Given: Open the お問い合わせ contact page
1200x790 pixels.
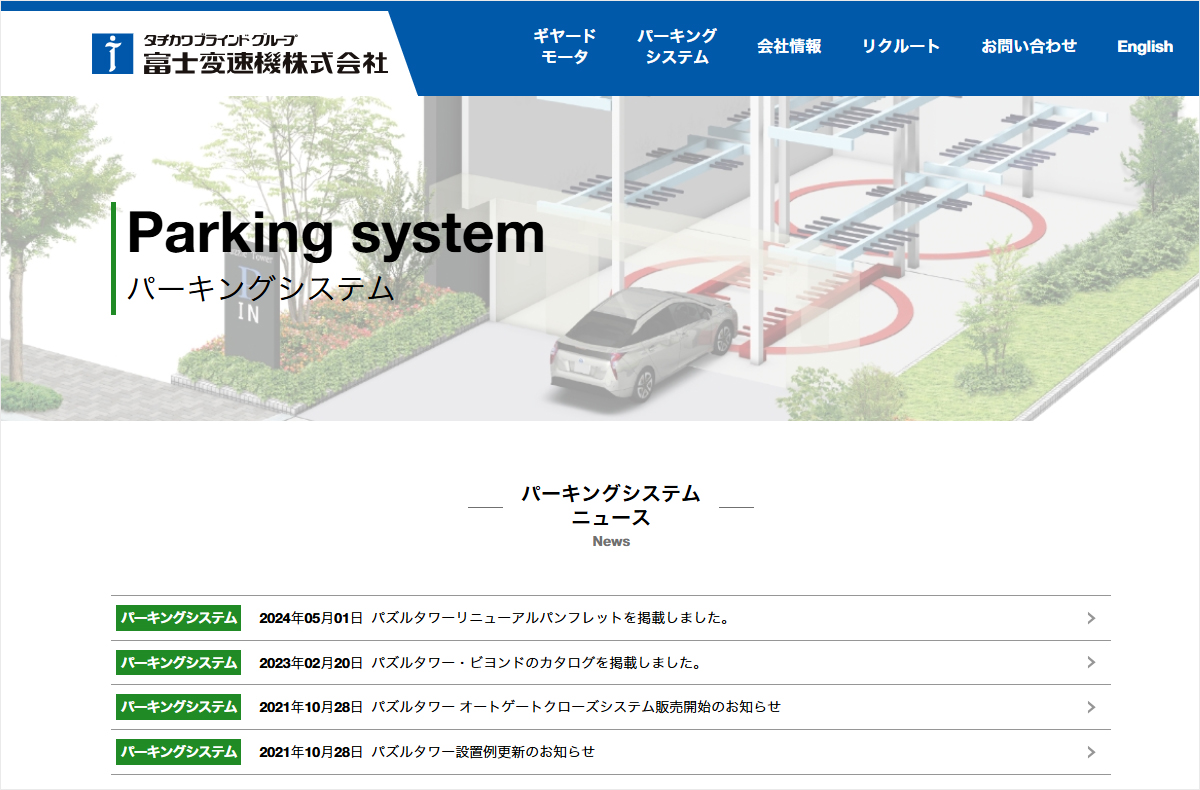Looking at the screenshot, I should pyautogui.click(x=1029, y=46).
